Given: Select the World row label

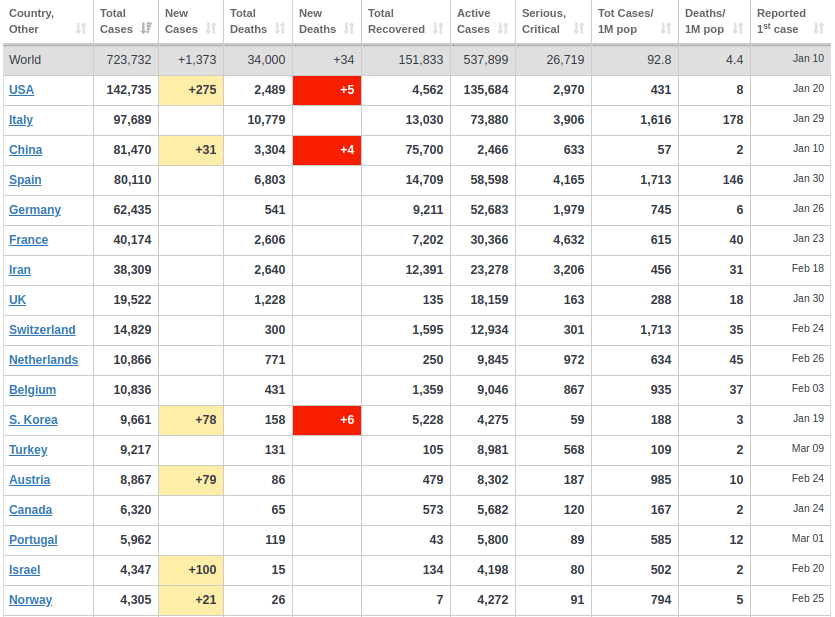Looking at the screenshot, I should click(x=25, y=60).
